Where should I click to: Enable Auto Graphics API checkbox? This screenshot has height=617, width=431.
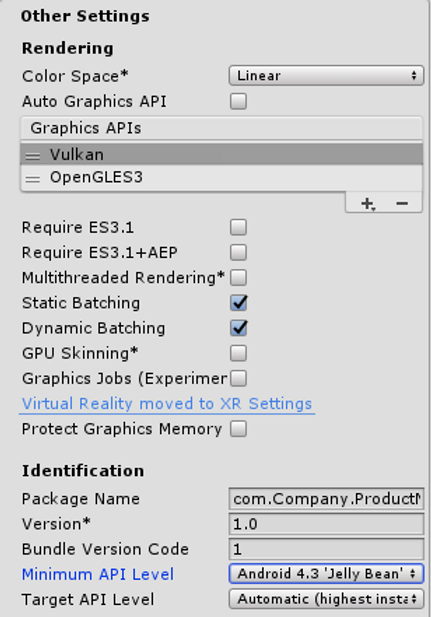tap(239, 101)
